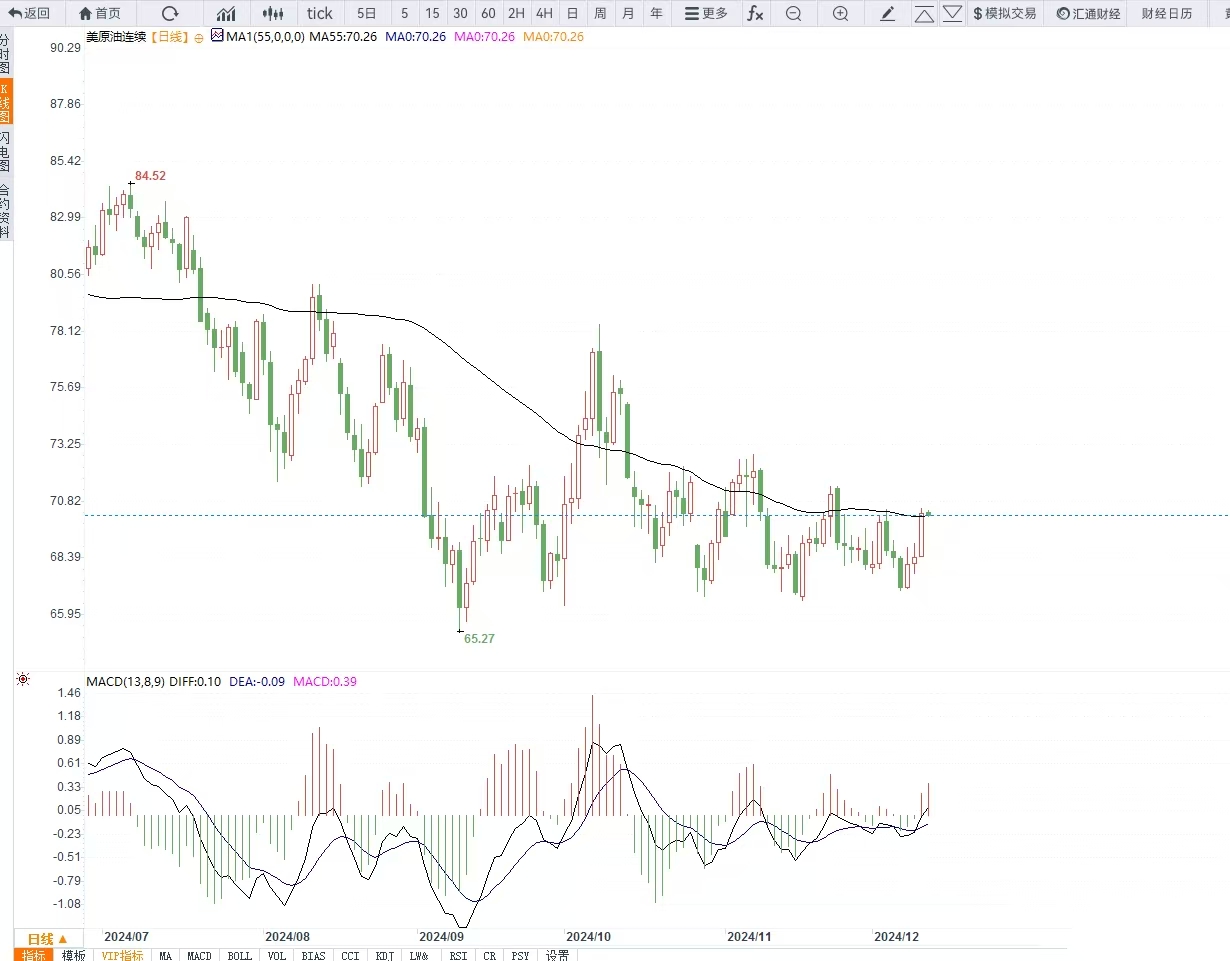This screenshot has width=1230, height=961.
Task: Click the refresh icon in toolbar
Action: (170, 13)
